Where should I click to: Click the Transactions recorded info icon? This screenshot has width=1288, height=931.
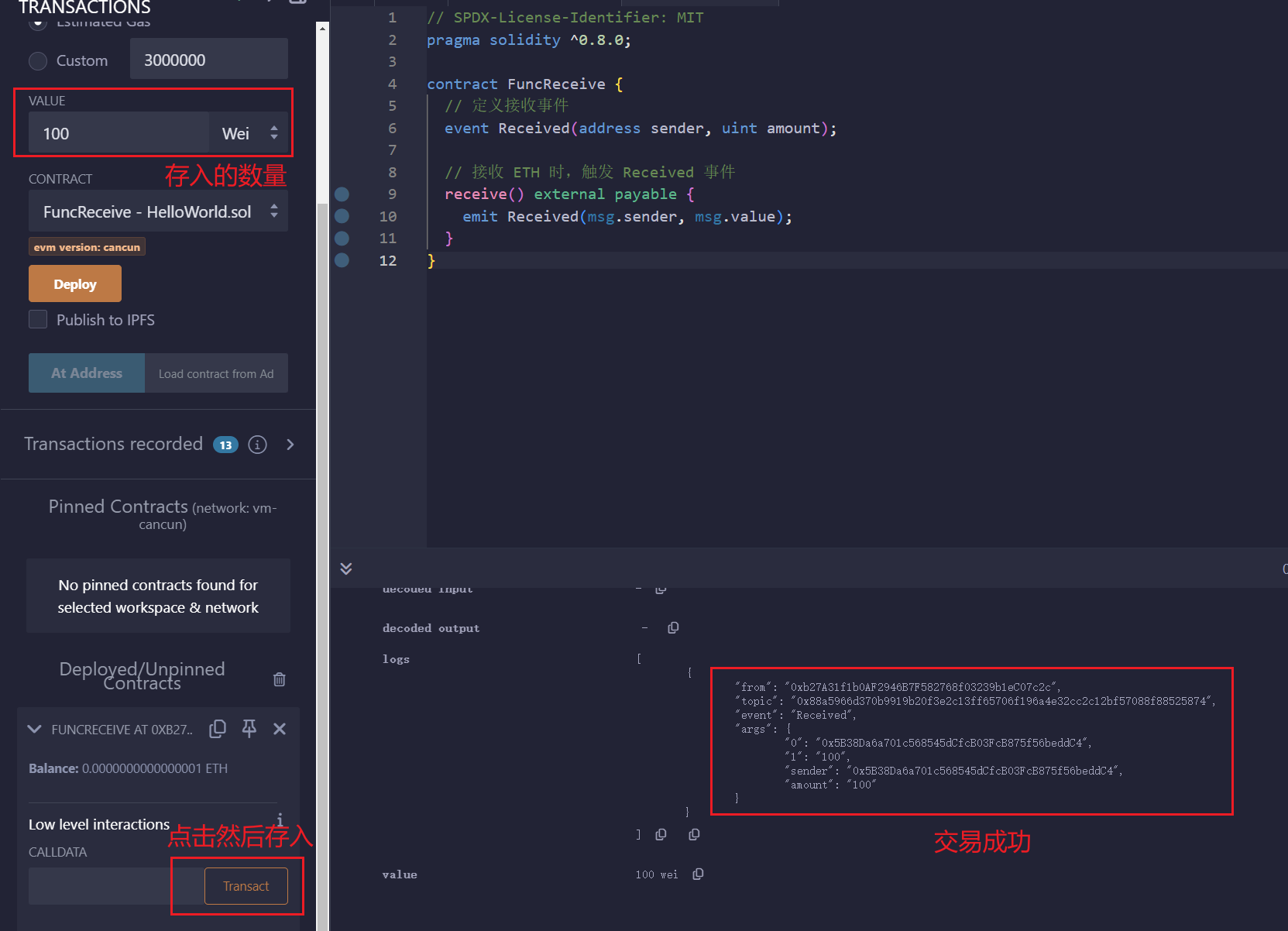[257, 445]
